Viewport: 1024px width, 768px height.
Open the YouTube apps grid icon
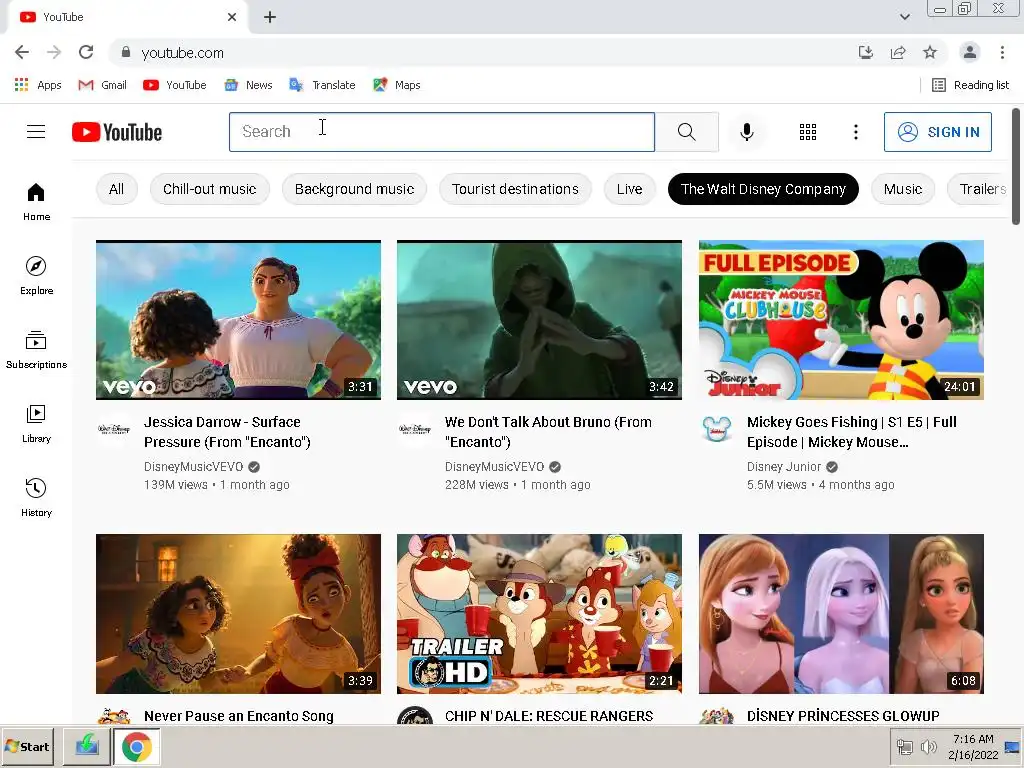(808, 132)
